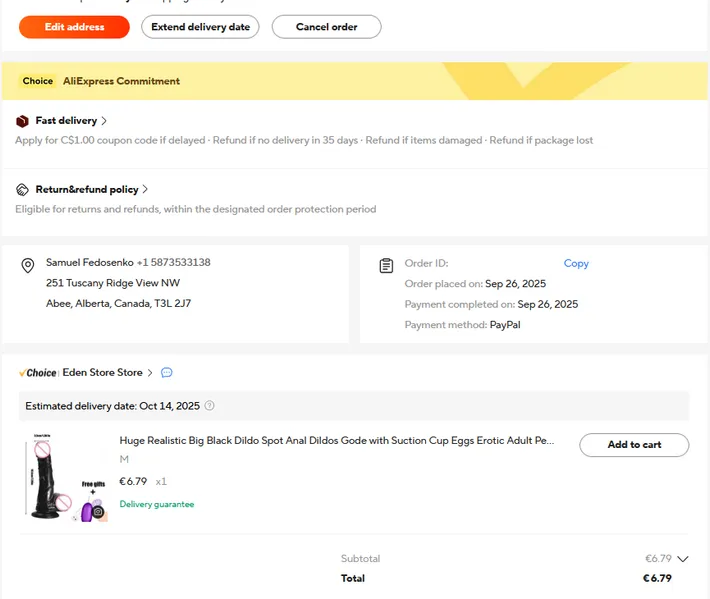Open the product title link

coord(336,440)
